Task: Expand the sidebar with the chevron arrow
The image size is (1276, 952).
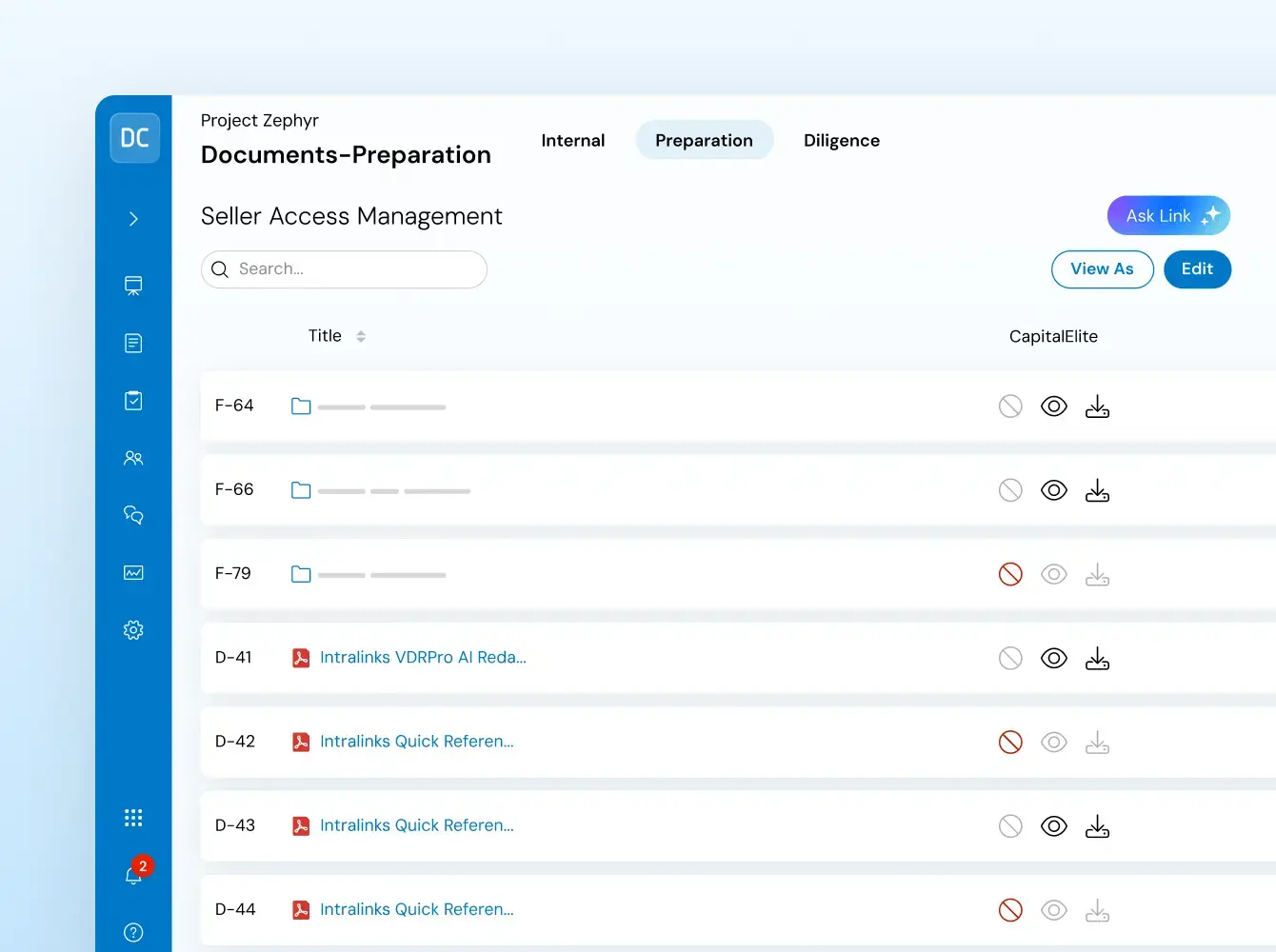Action: coord(133,219)
